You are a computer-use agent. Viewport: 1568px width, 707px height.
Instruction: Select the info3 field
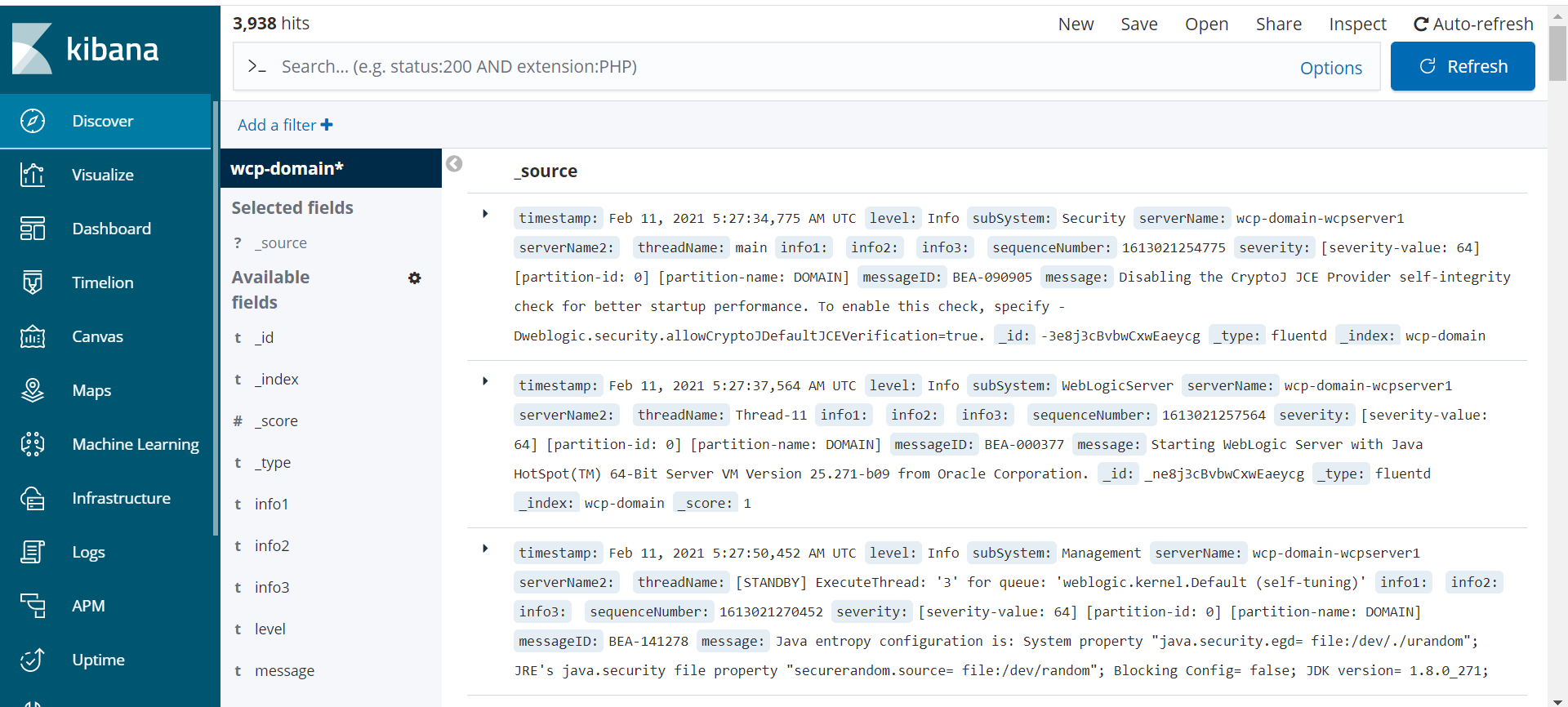point(272,588)
